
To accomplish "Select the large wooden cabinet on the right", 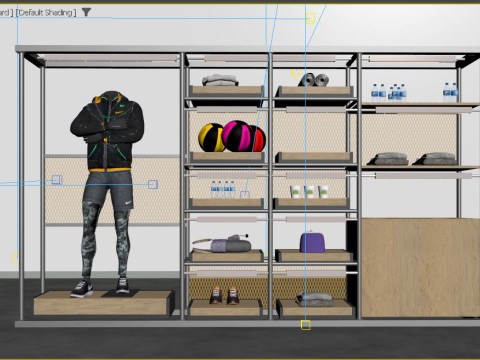I will 421,268.
